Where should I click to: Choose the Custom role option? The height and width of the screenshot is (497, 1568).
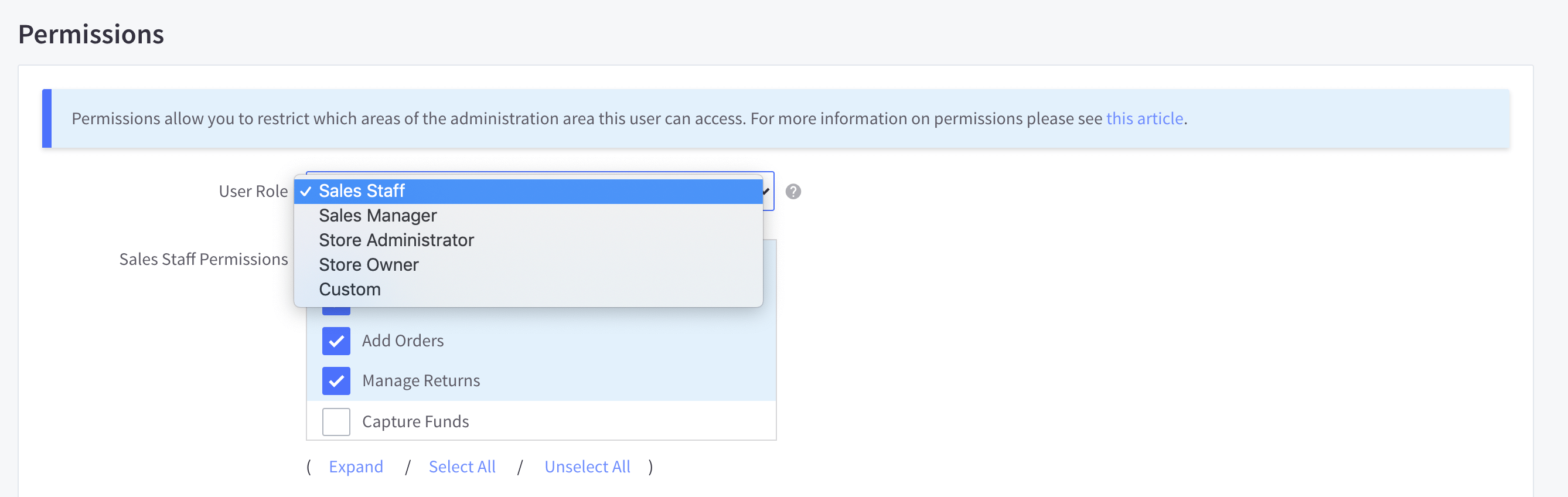click(x=349, y=290)
